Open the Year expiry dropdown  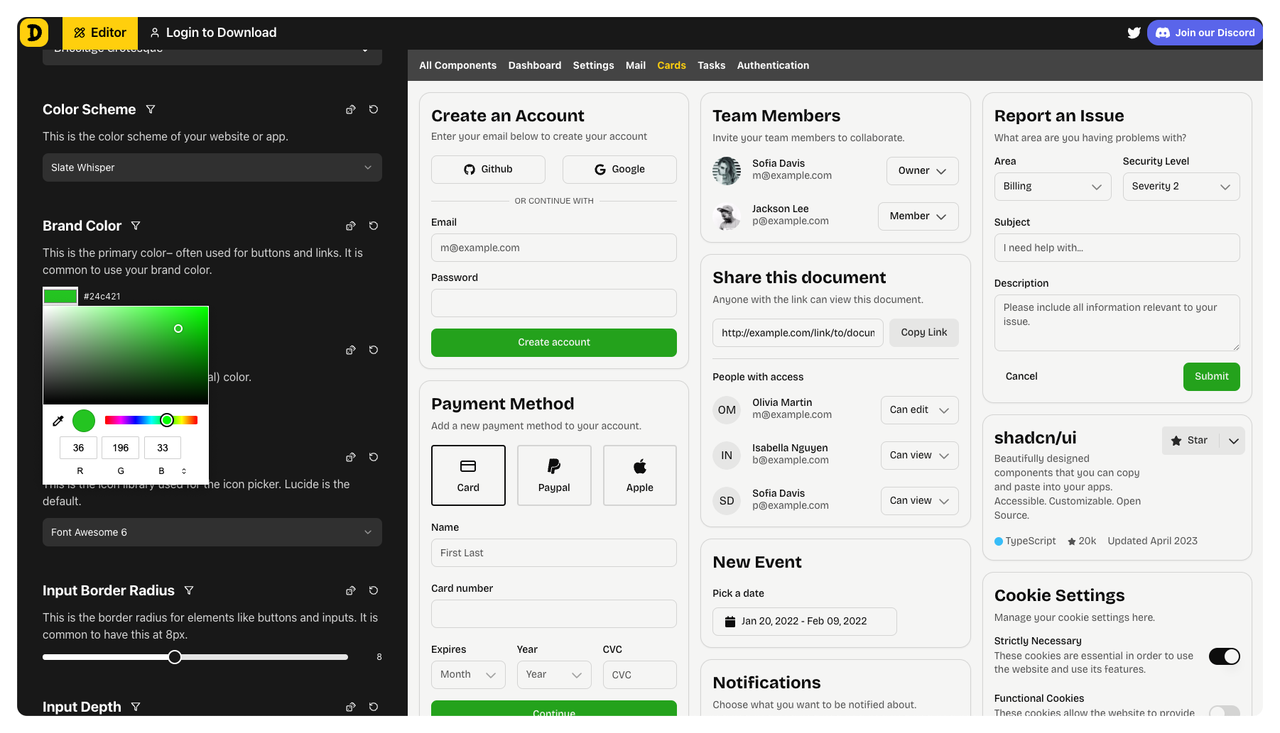click(x=554, y=675)
